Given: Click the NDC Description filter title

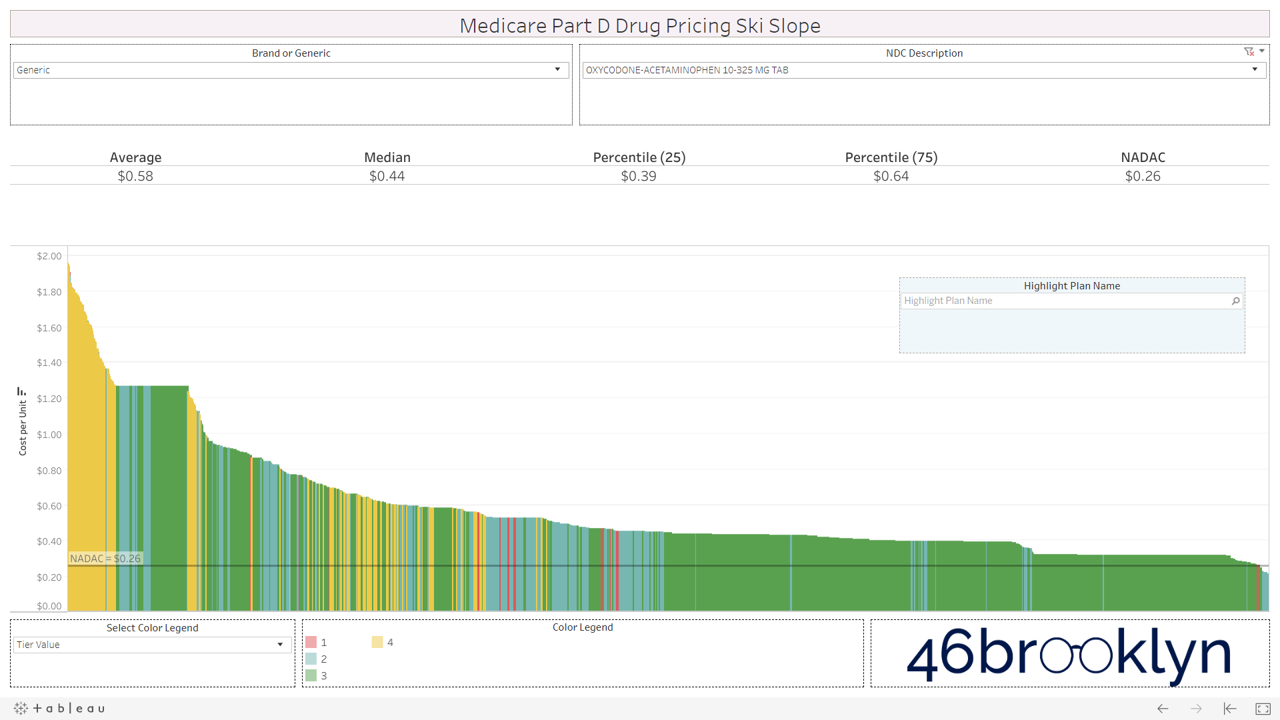Looking at the screenshot, I should pos(924,53).
